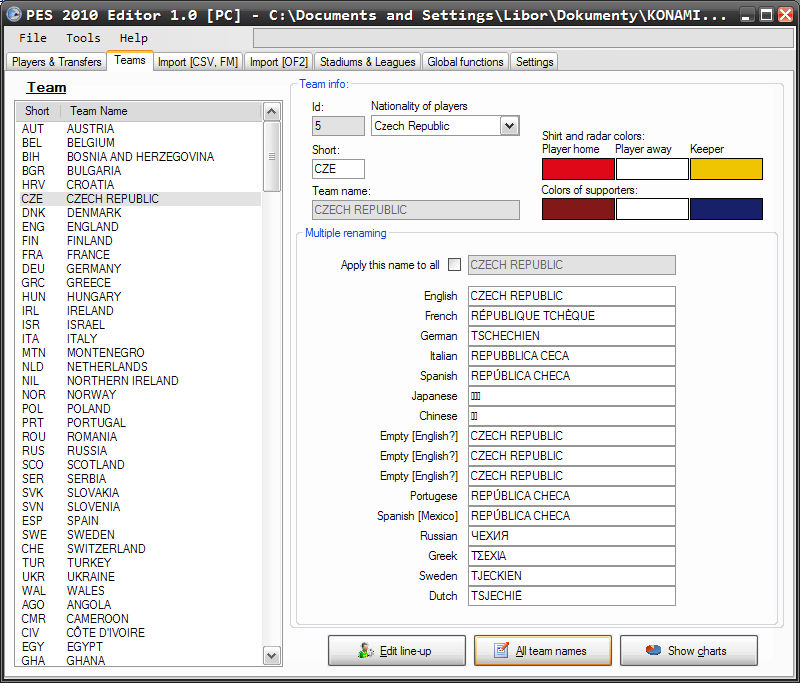Open the Help menu
Image resolution: width=800 pixels, height=683 pixels.
click(134, 38)
